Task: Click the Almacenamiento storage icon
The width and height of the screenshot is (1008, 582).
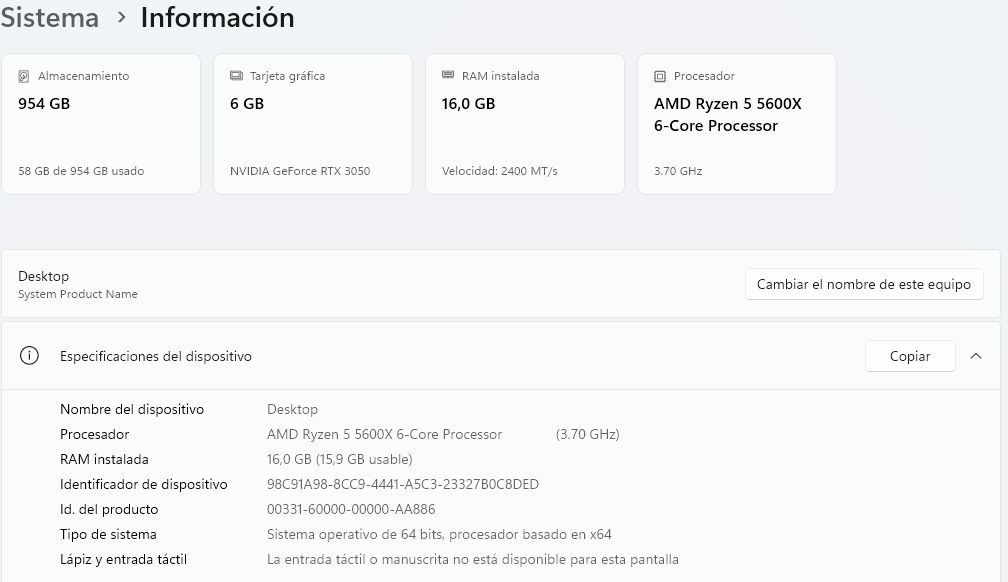Action: [x=24, y=77]
